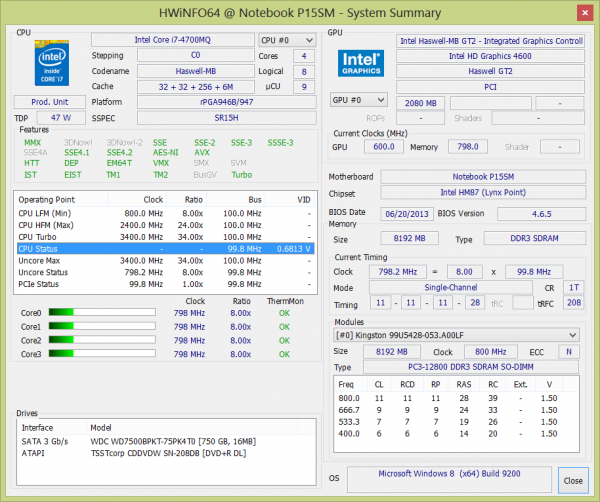Close the System Summary window via the red X
Image resolution: width=600 pixels, height=502 pixels.
tap(585, 13)
